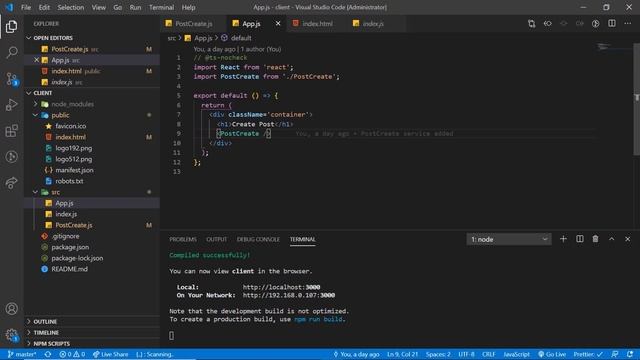This screenshot has width=640, height=360.
Task: Open the Terminal menu
Action: point(161,7)
